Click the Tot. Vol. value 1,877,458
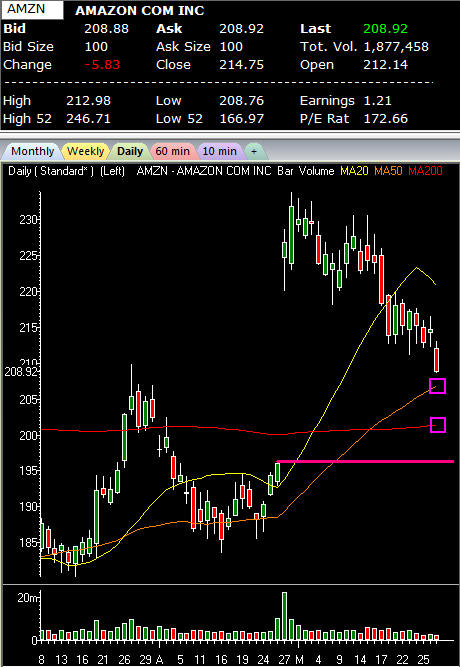This screenshot has width=460, height=667. click(x=396, y=47)
